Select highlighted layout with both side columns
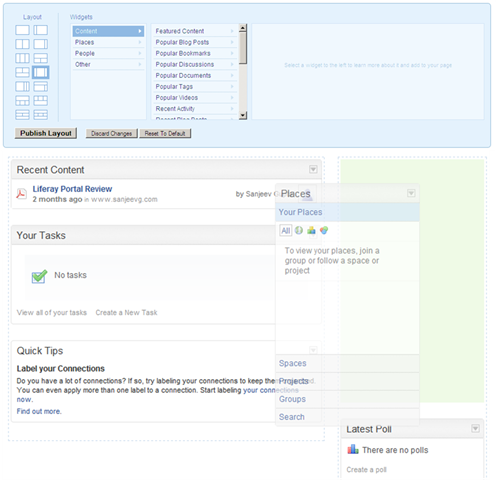Image resolution: width=496 pixels, height=480 pixels. point(41,72)
